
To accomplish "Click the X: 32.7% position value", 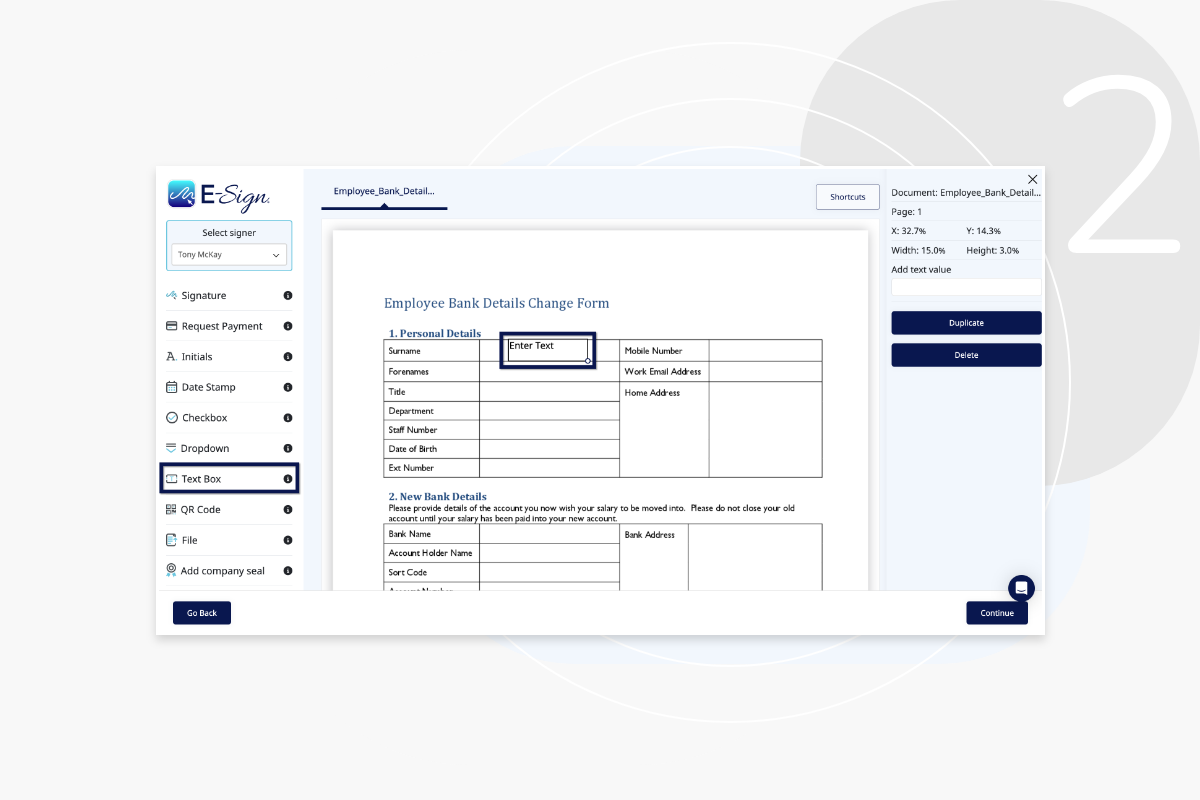I will [909, 231].
